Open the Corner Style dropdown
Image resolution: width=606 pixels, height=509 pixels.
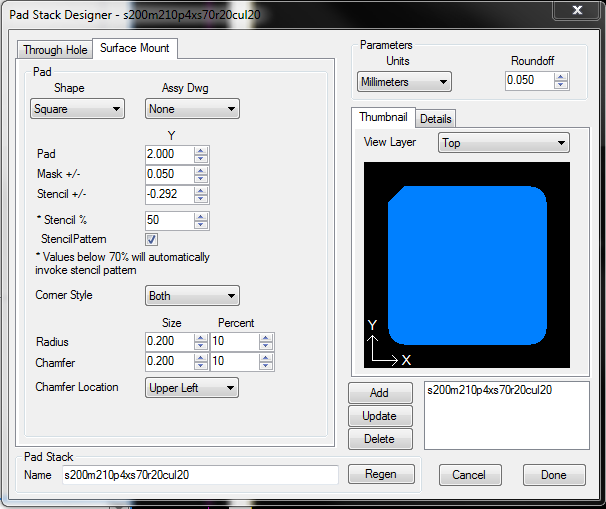pyautogui.click(x=191, y=296)
